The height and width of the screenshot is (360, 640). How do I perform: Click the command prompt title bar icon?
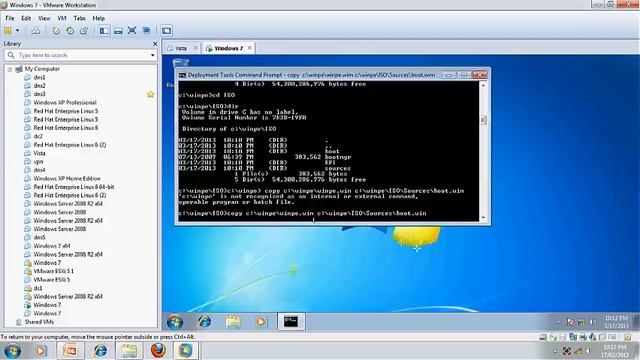point(182,75)
